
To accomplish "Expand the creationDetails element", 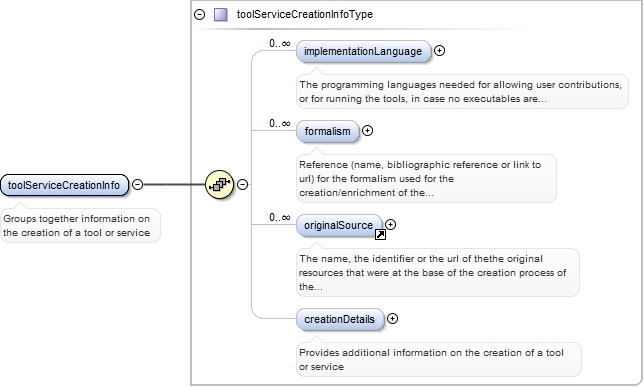I will [x=392, y=318].
